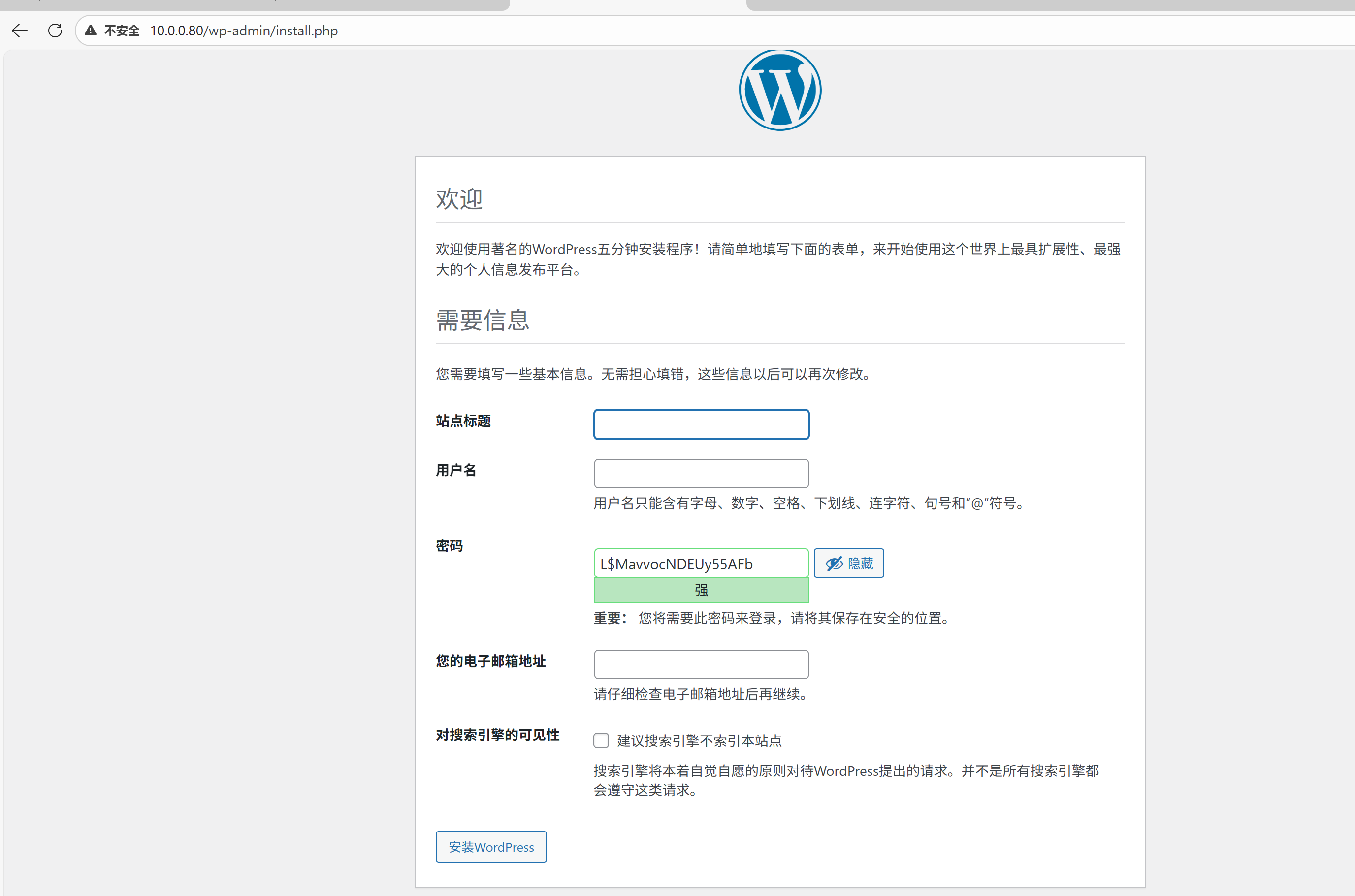Click the crossed-eye icon on the 隐藏 button
1355x896 pixels.
coord(835,563)
